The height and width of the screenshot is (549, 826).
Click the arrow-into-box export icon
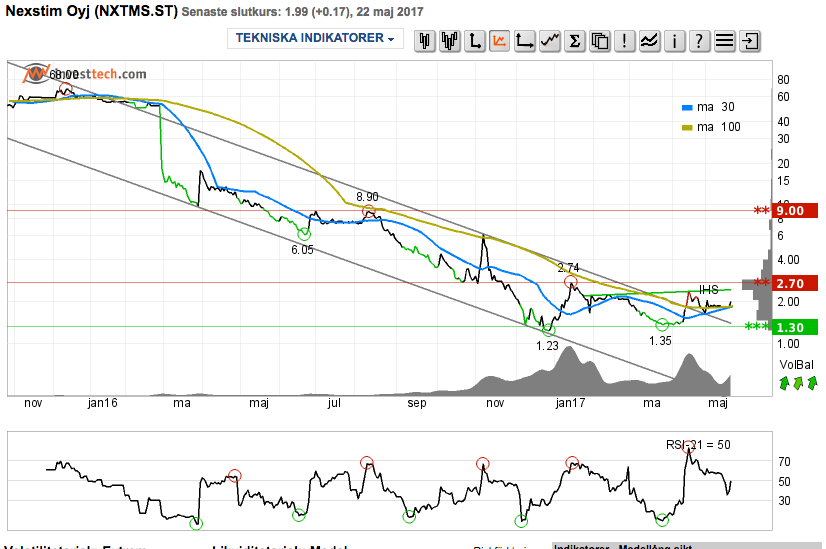point(750,41)
